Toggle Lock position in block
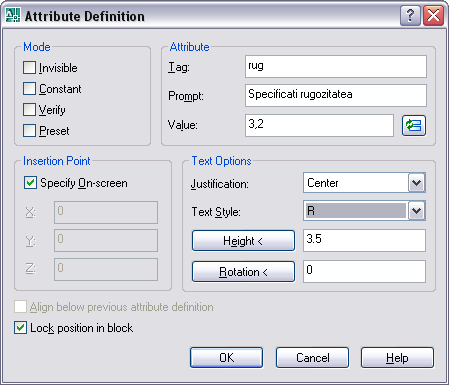Image resolution: width=449 pixels, height=385 pixels. pos(20,328)
